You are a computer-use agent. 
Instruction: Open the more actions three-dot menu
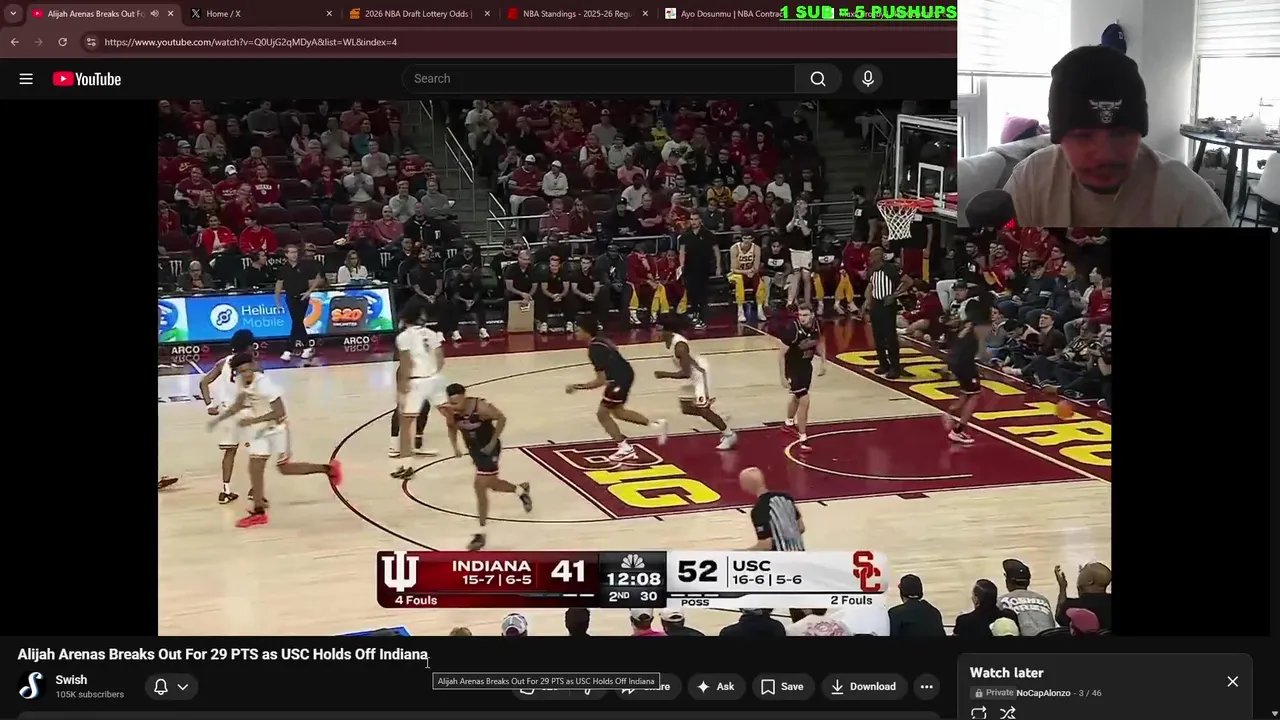tap(927, 687)
